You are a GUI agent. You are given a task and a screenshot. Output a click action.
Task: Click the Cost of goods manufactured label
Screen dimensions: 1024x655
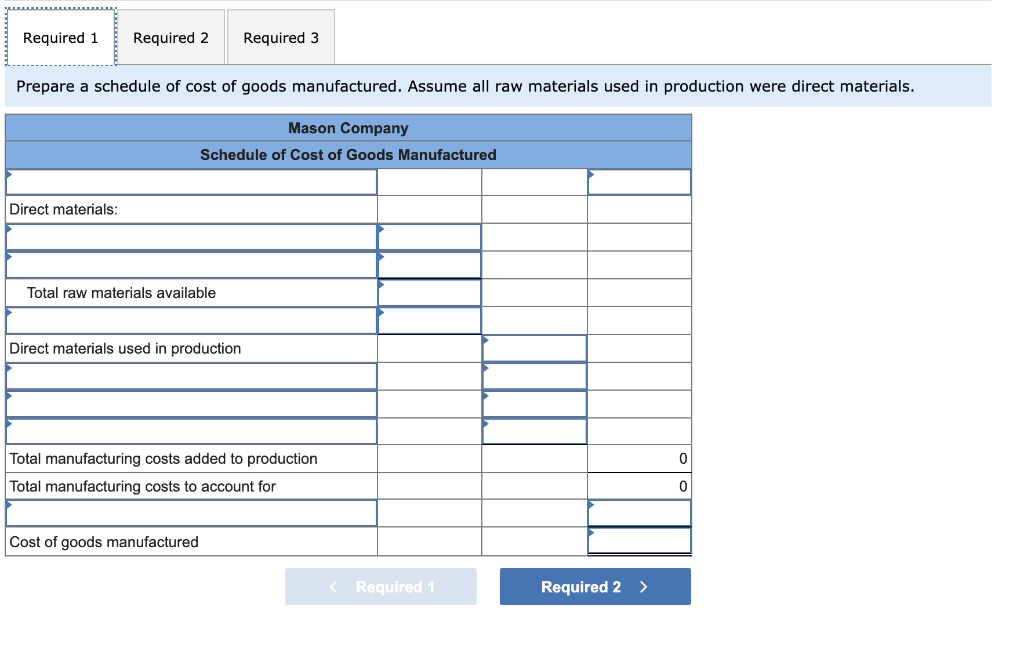click(x=104, y=542)
